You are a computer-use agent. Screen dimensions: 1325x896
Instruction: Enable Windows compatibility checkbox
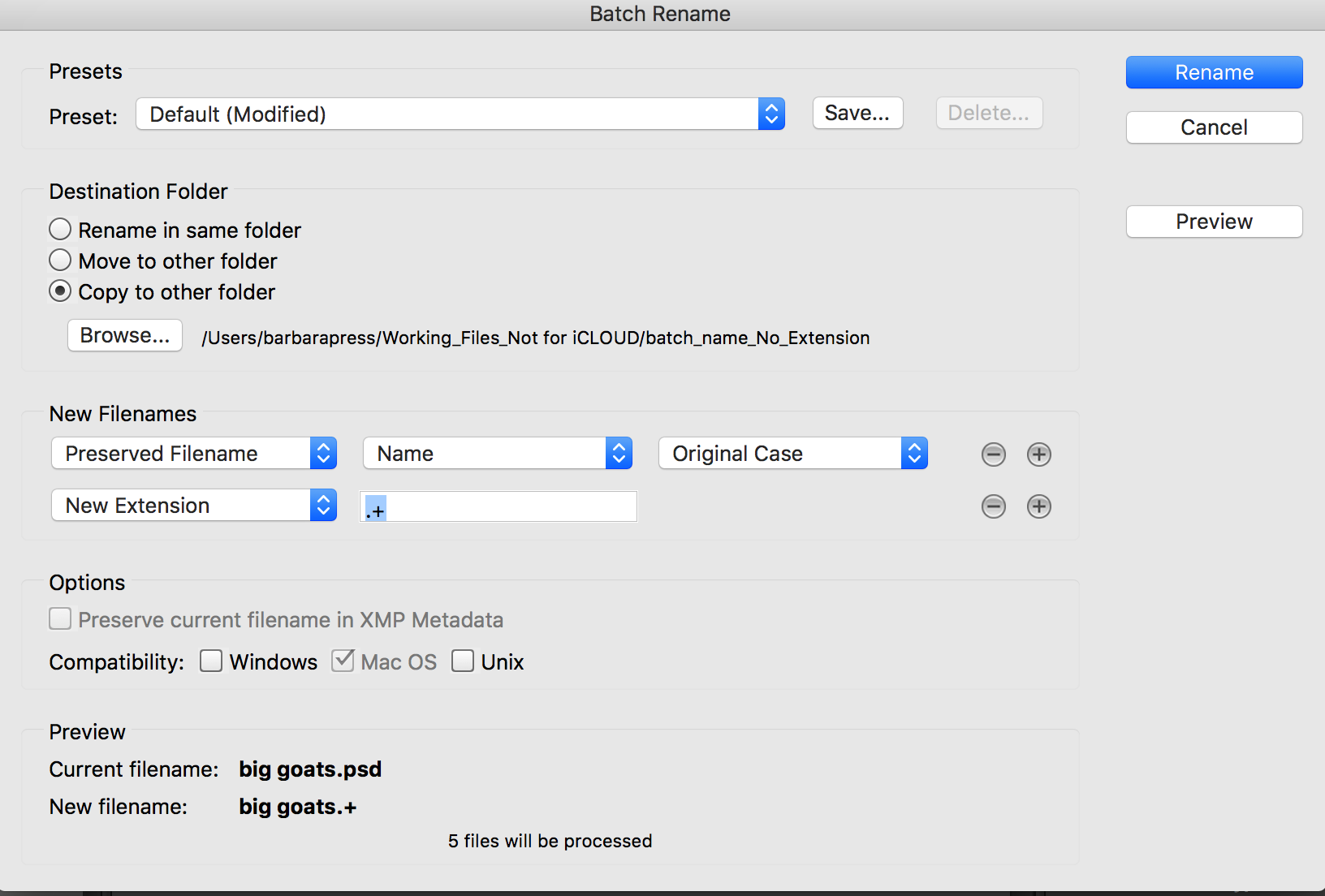[x=211, y=661]
